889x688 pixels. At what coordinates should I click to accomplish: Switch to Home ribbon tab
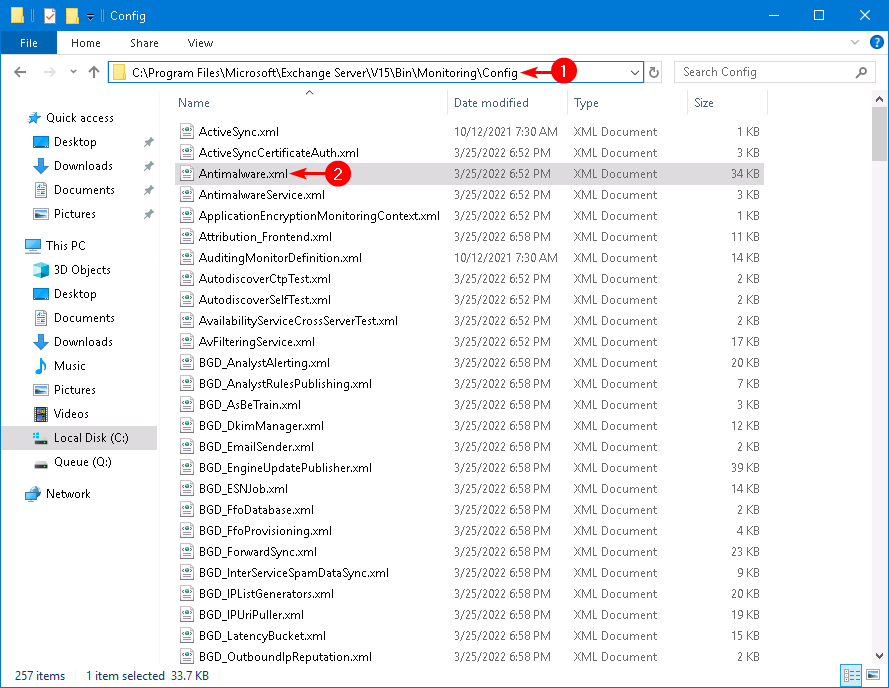tap(86, 43)
